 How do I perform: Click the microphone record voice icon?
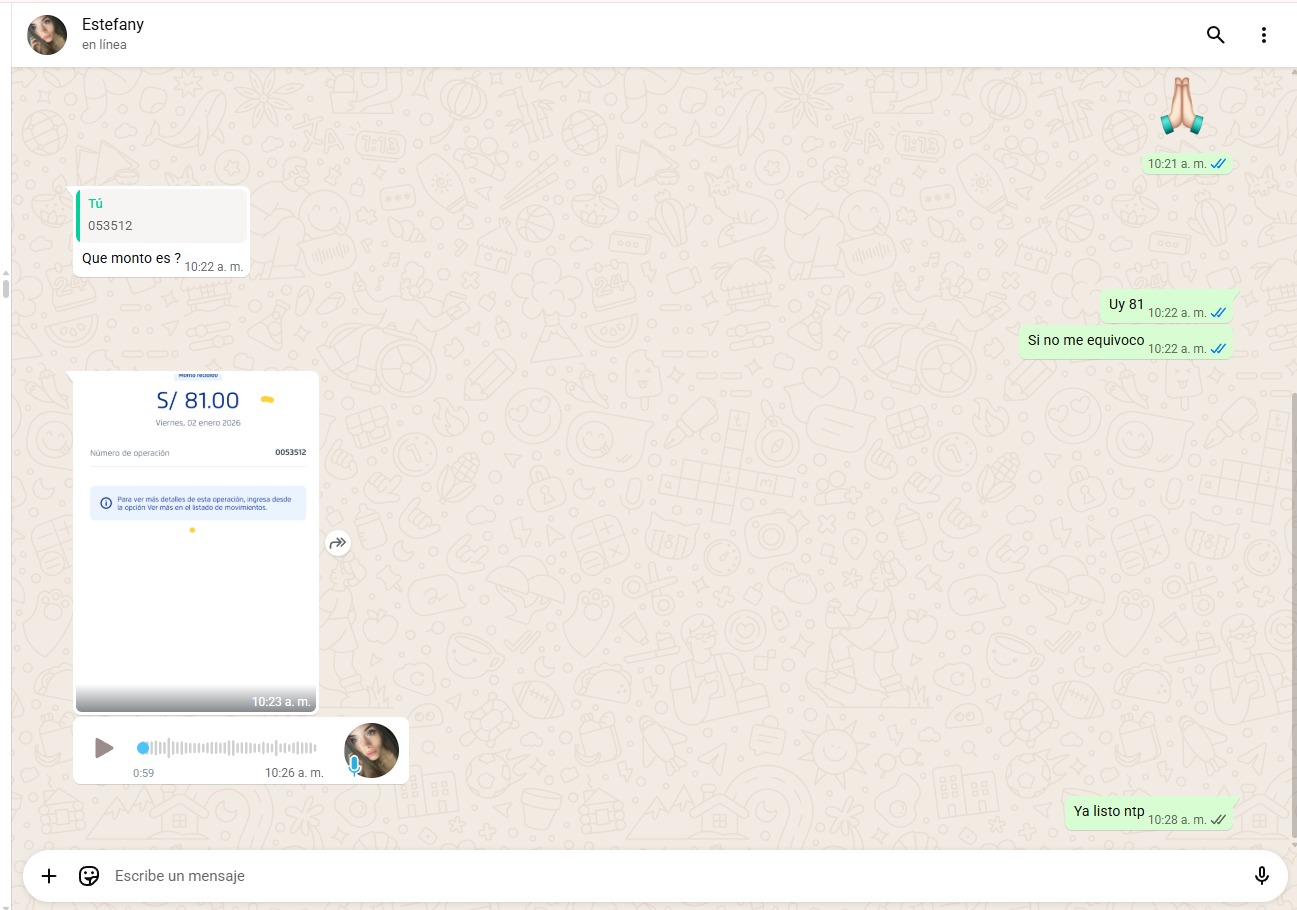(1261, 876)
